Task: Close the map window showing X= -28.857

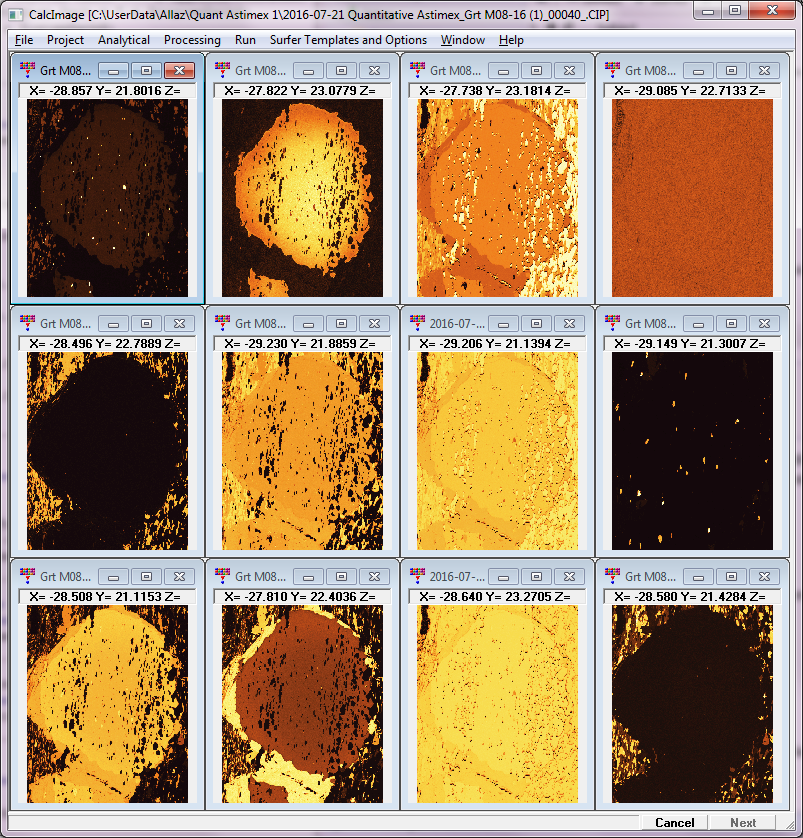Action: (x=178, y=70)
